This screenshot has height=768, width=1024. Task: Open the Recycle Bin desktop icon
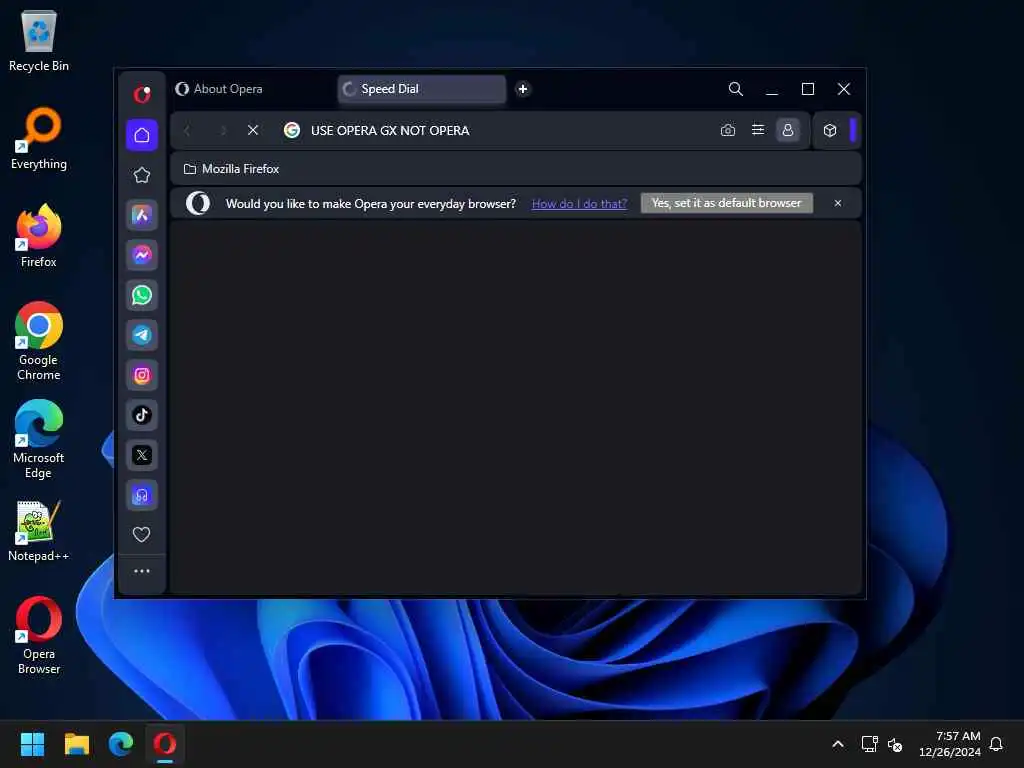(39, 41)
